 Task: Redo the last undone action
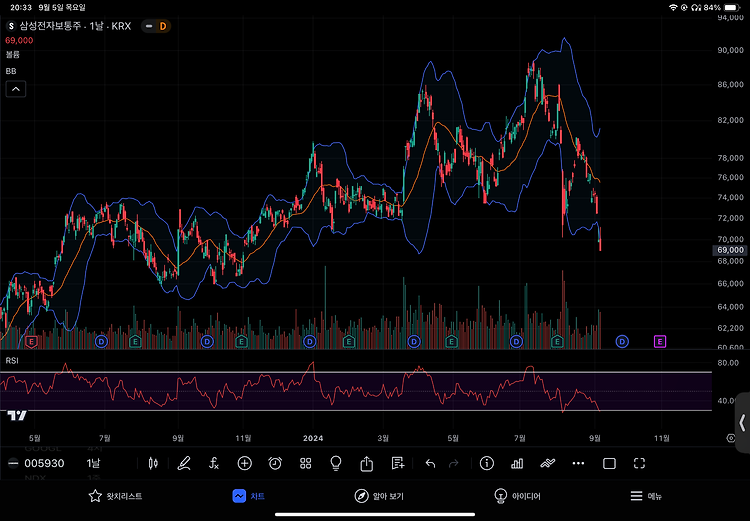pos(453,463)
